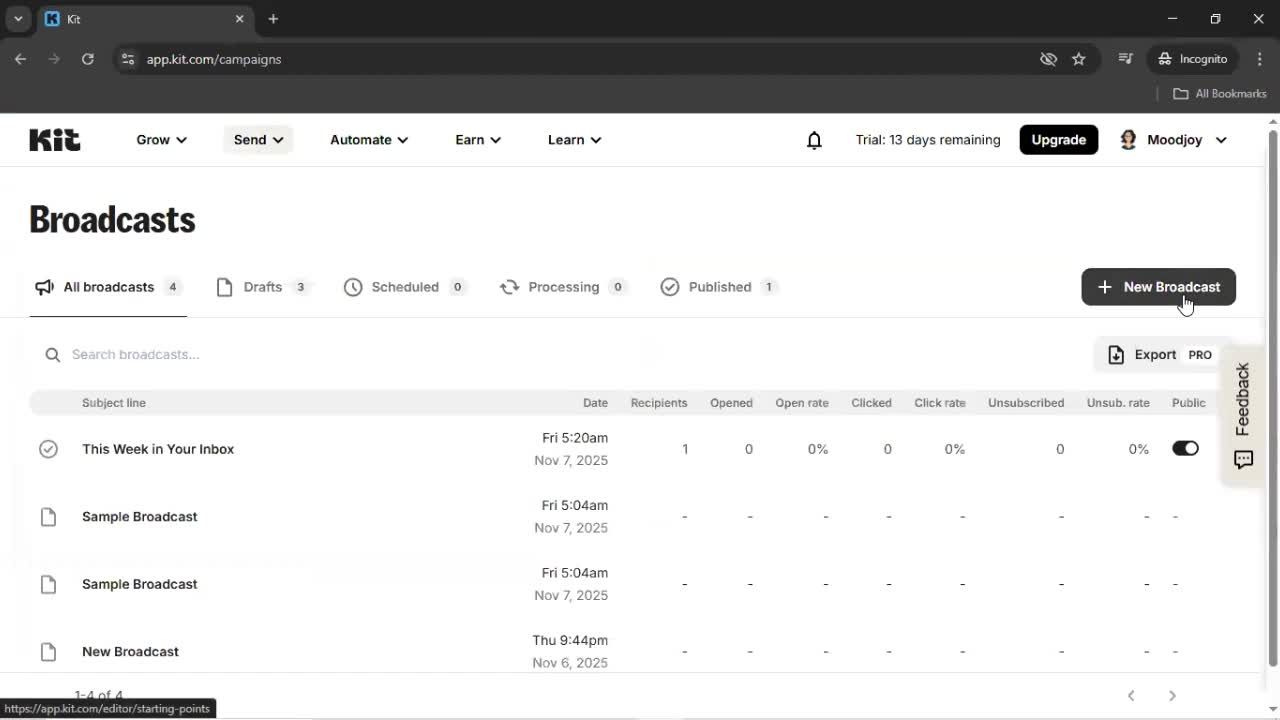Click the New Broadcast button
Viewport: 1280px width, 720px height.
coord(1158,287)
